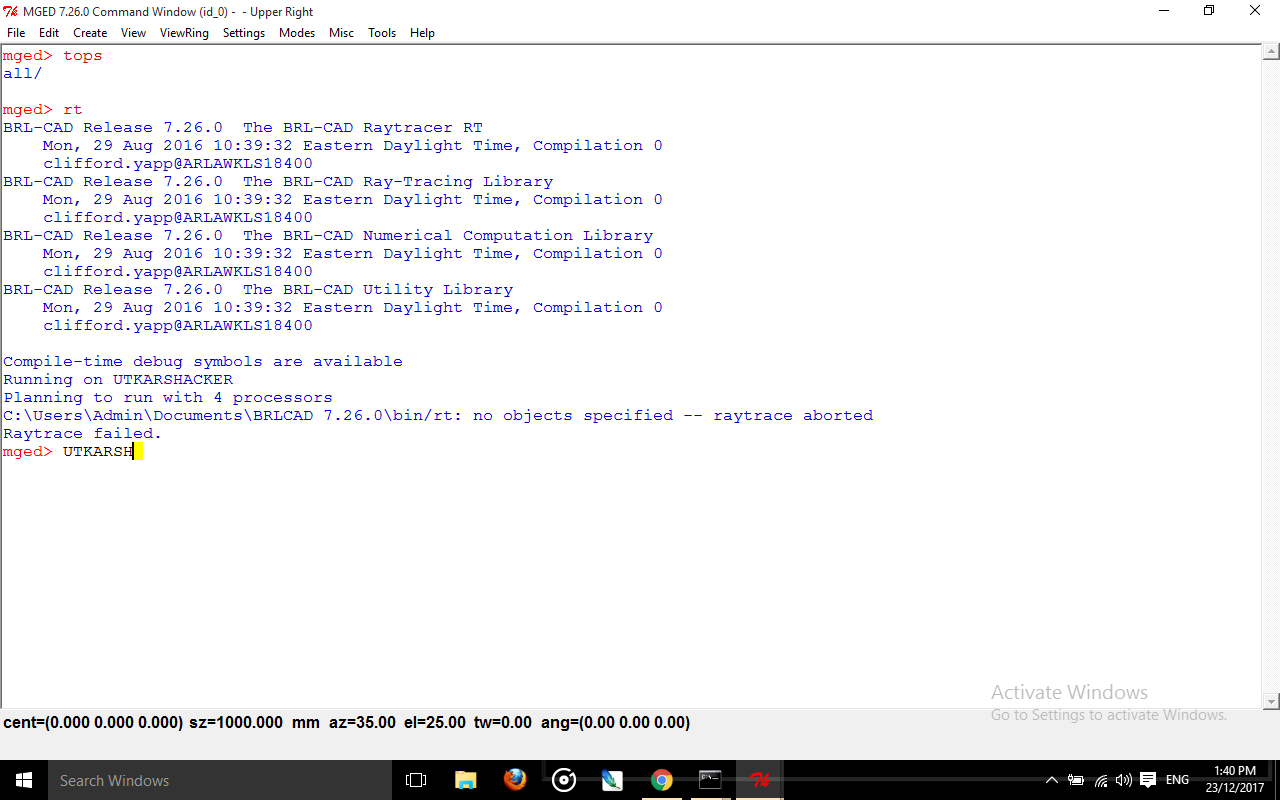
Task: Click the Search Windows box
Action: click(219, 780)
